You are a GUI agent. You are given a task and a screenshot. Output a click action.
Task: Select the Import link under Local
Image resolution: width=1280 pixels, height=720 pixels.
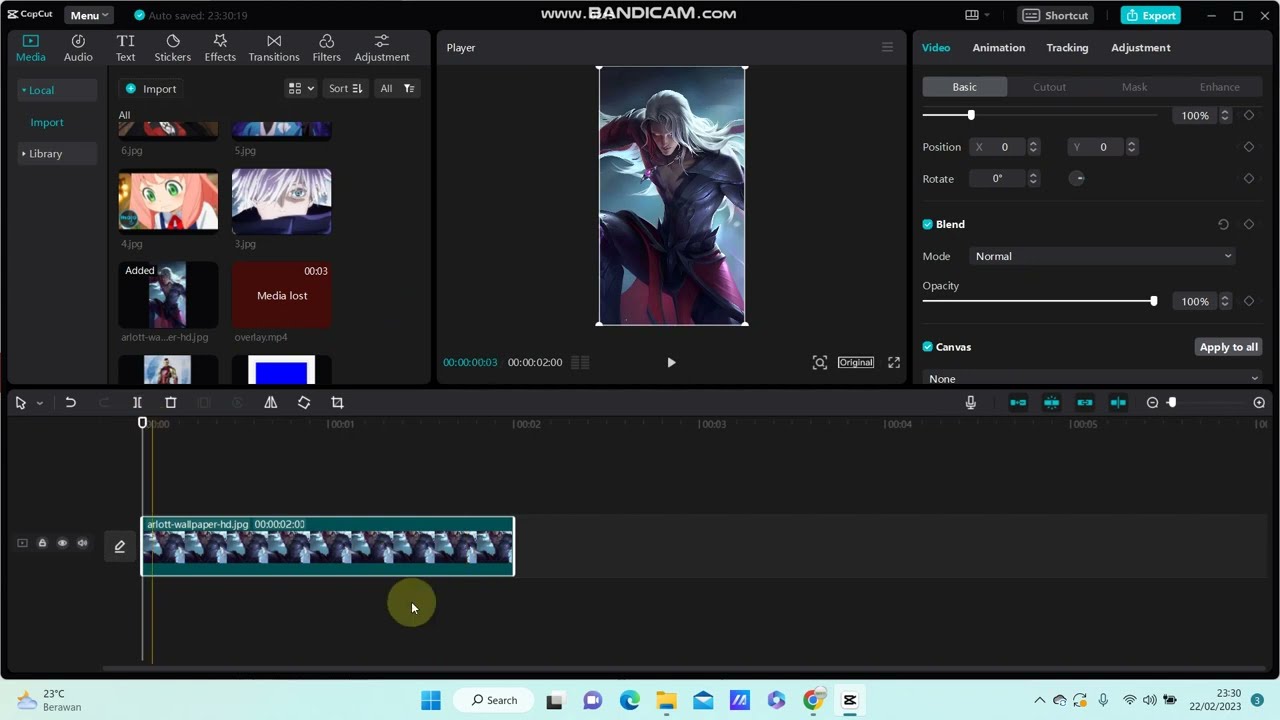tap(47, 122)
